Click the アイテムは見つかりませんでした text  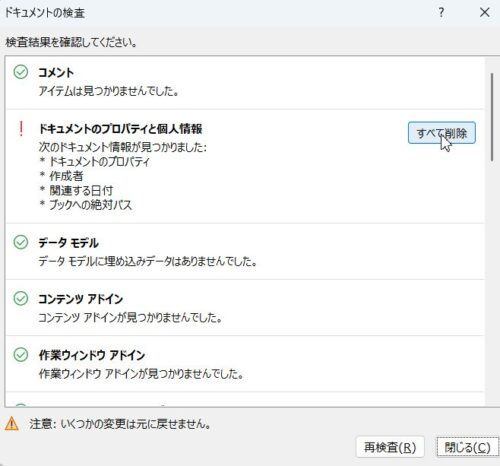[108, 91]
